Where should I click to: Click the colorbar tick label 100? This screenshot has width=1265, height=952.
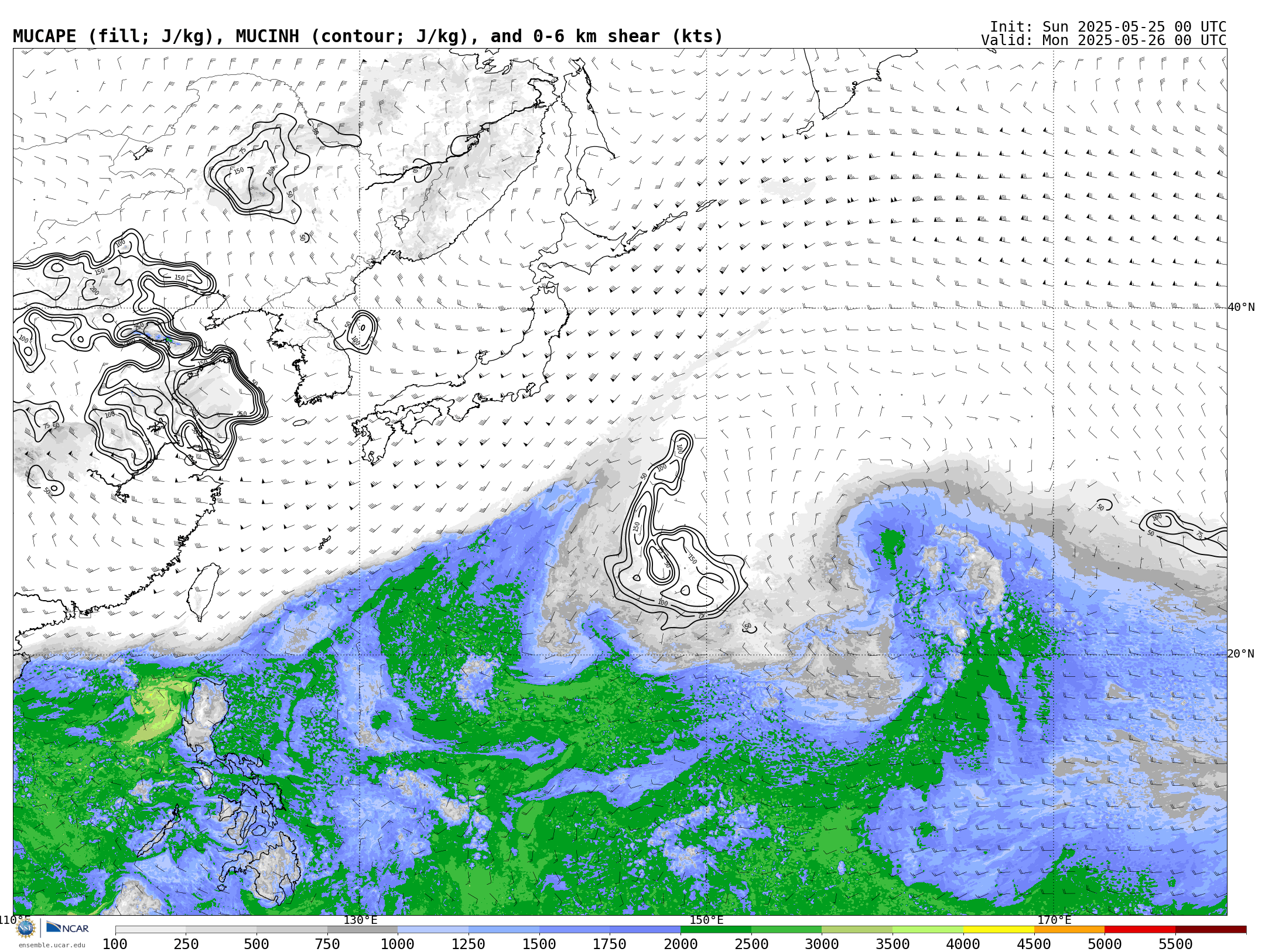pyautogui.click(x=115, y=944)
